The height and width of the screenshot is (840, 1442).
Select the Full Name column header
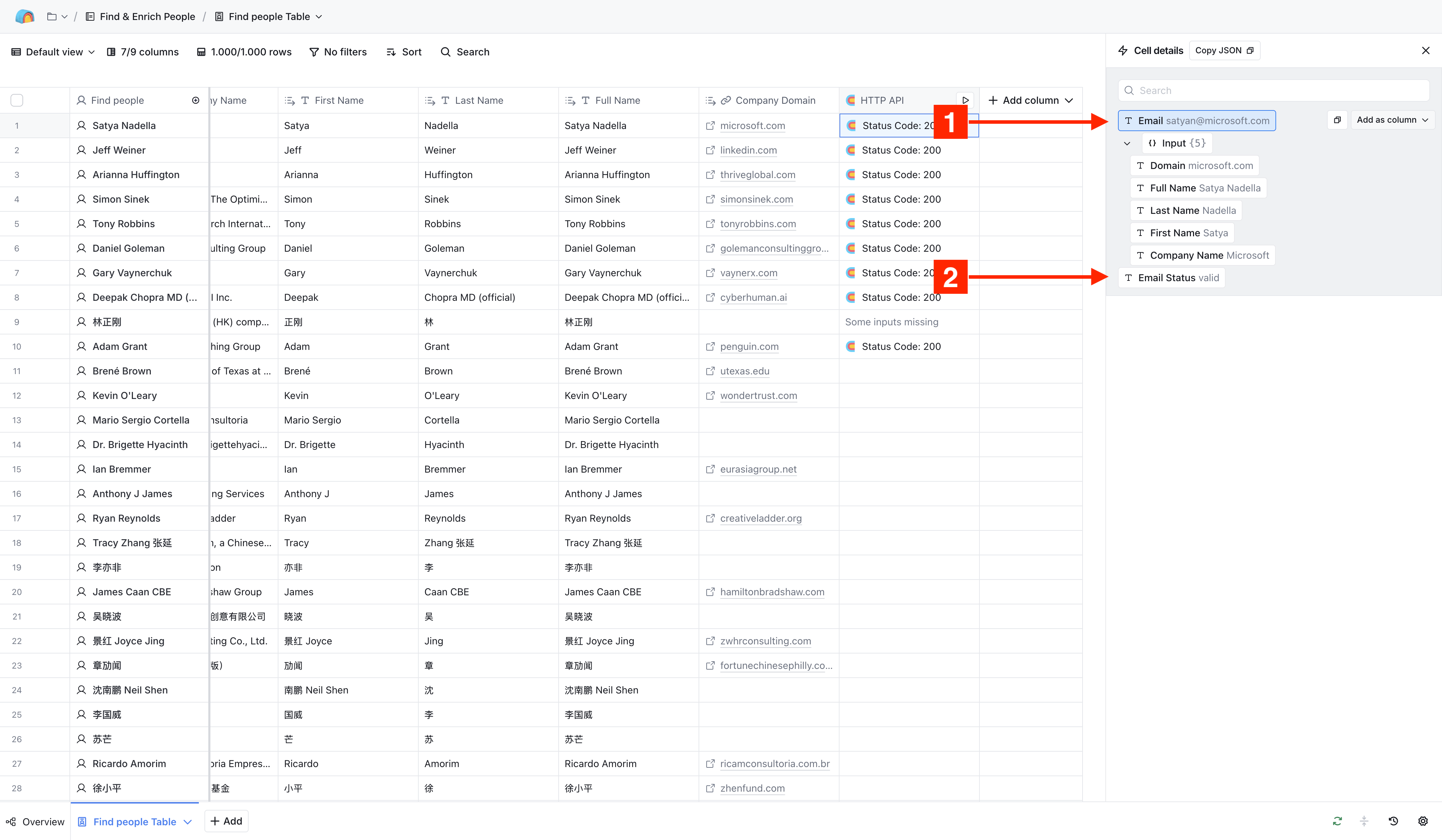(x=628, y=100)
